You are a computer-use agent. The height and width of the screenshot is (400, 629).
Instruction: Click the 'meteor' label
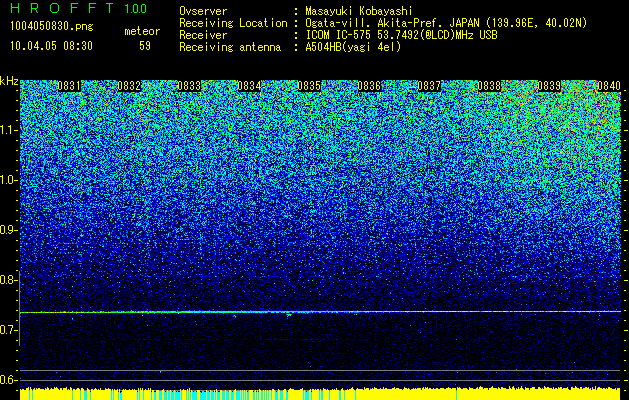coord(142,32)
